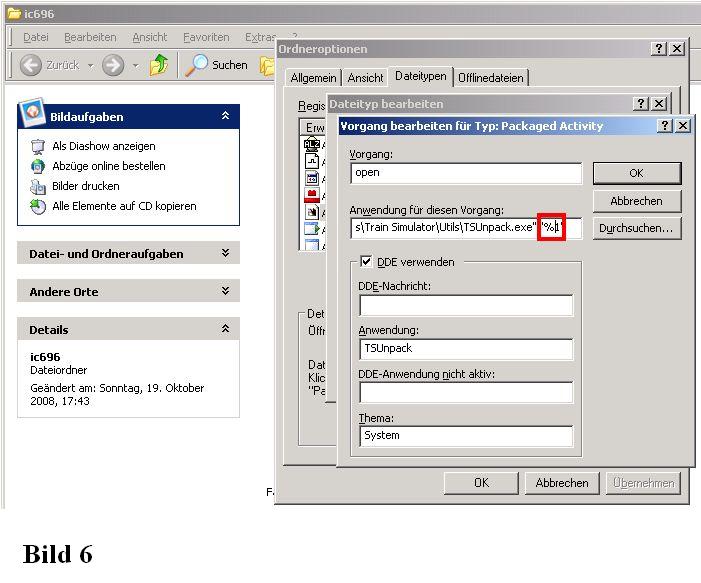Switch to the Offlinedateien tab
Image resolution: width=701 pixels, height=583 pixels.
[x=490, y=78]
